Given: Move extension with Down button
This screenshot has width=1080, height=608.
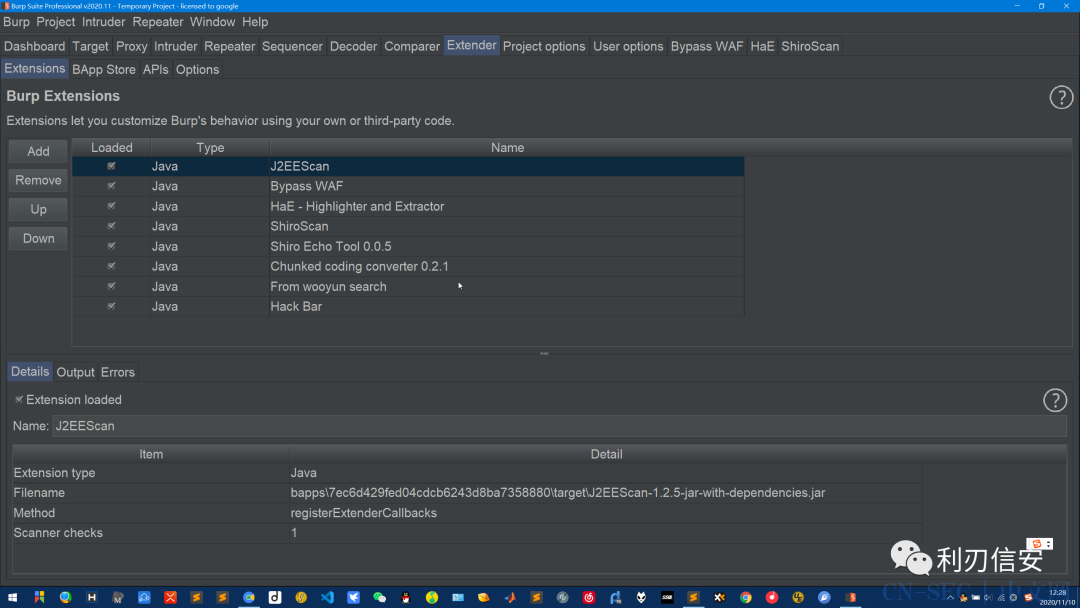Looking at the screenshot, I should click(x=38, y=238).
